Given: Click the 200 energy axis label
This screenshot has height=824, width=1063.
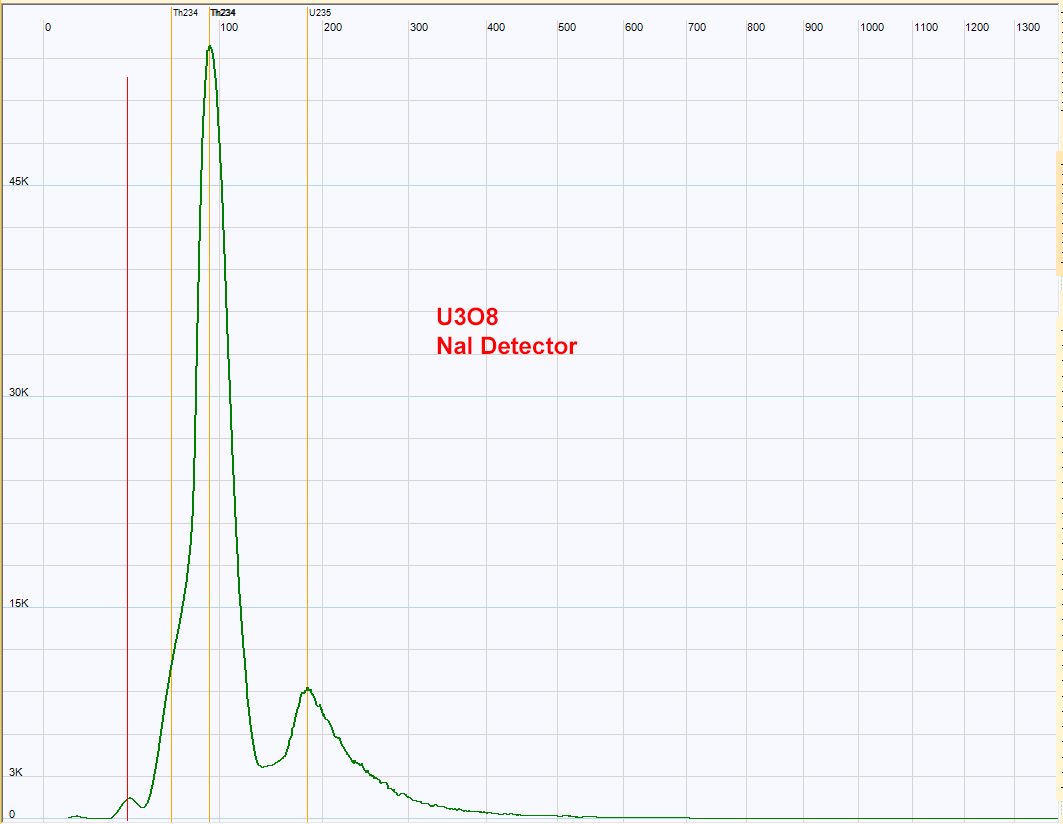Looking at the screenshot, I should point(333,27).
